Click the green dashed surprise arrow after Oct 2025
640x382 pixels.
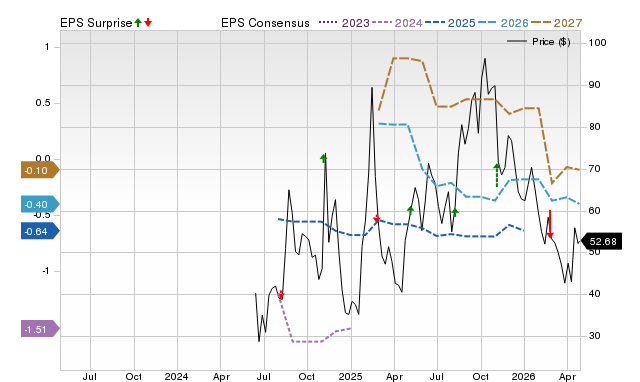click(497, 175)
